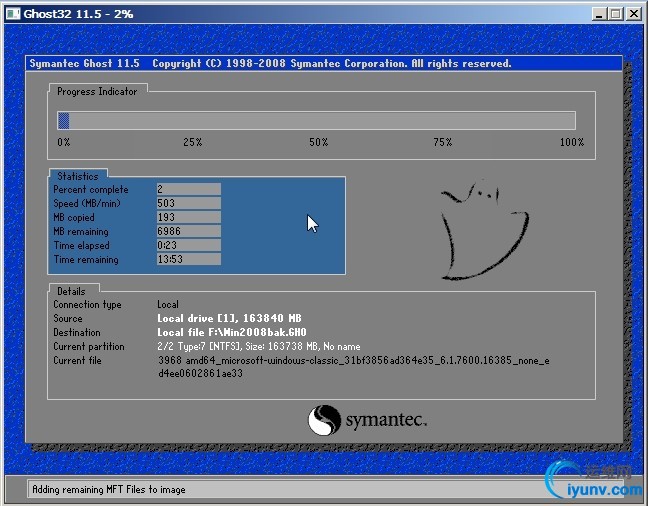Click the connection value 'Local'
Viewport: 648px width, 506px height.
[x=168, y=305]
